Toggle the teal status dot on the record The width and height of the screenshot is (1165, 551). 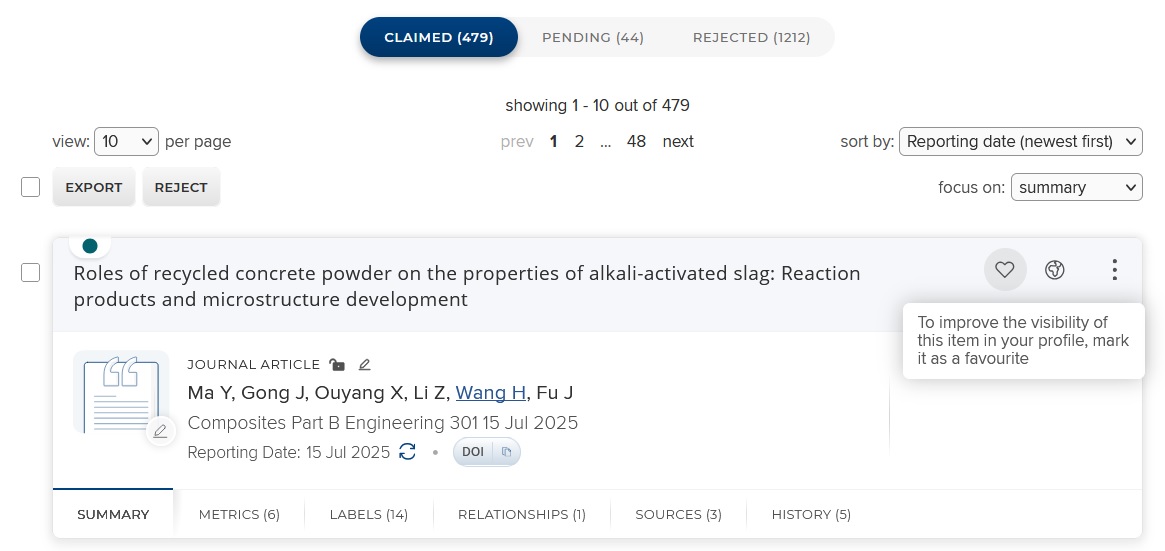pos(90,246)
